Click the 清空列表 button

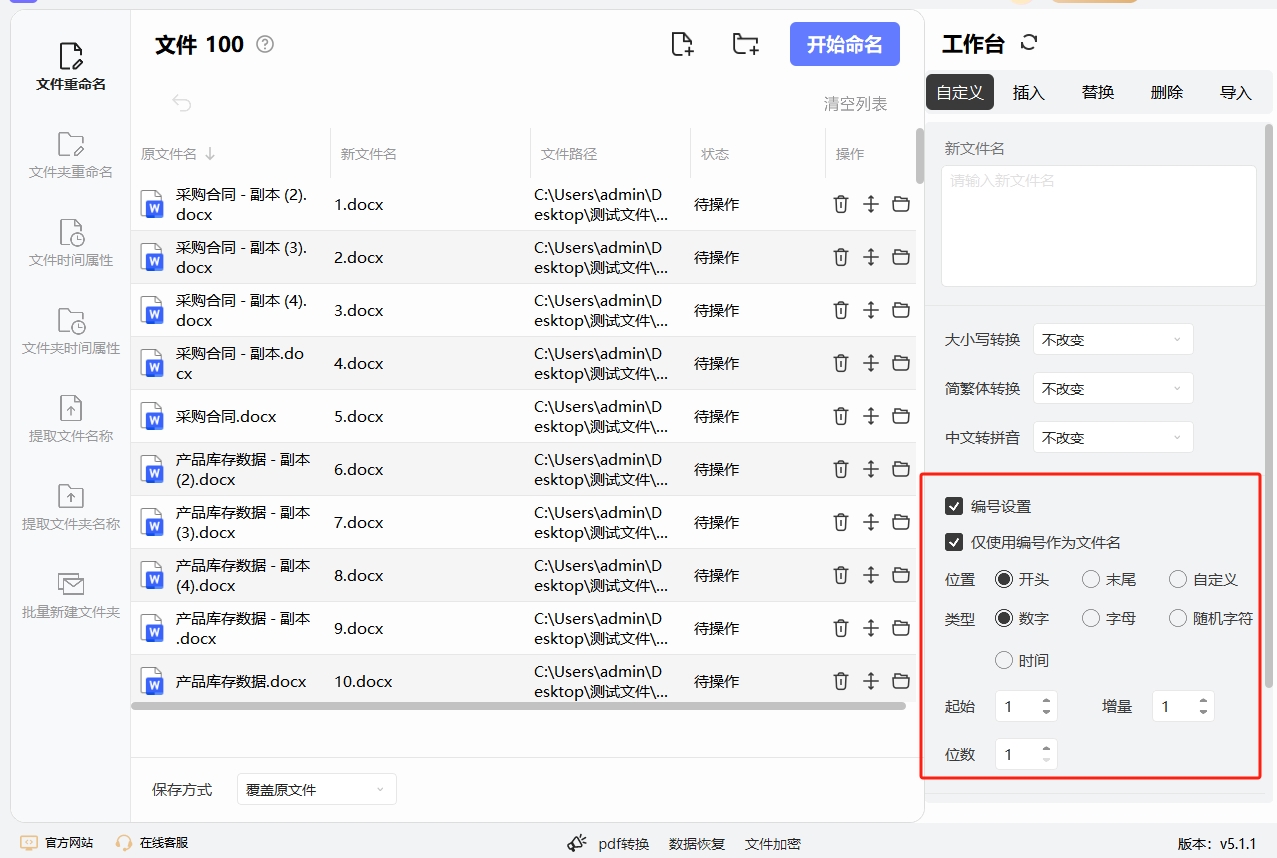(855, 103)
